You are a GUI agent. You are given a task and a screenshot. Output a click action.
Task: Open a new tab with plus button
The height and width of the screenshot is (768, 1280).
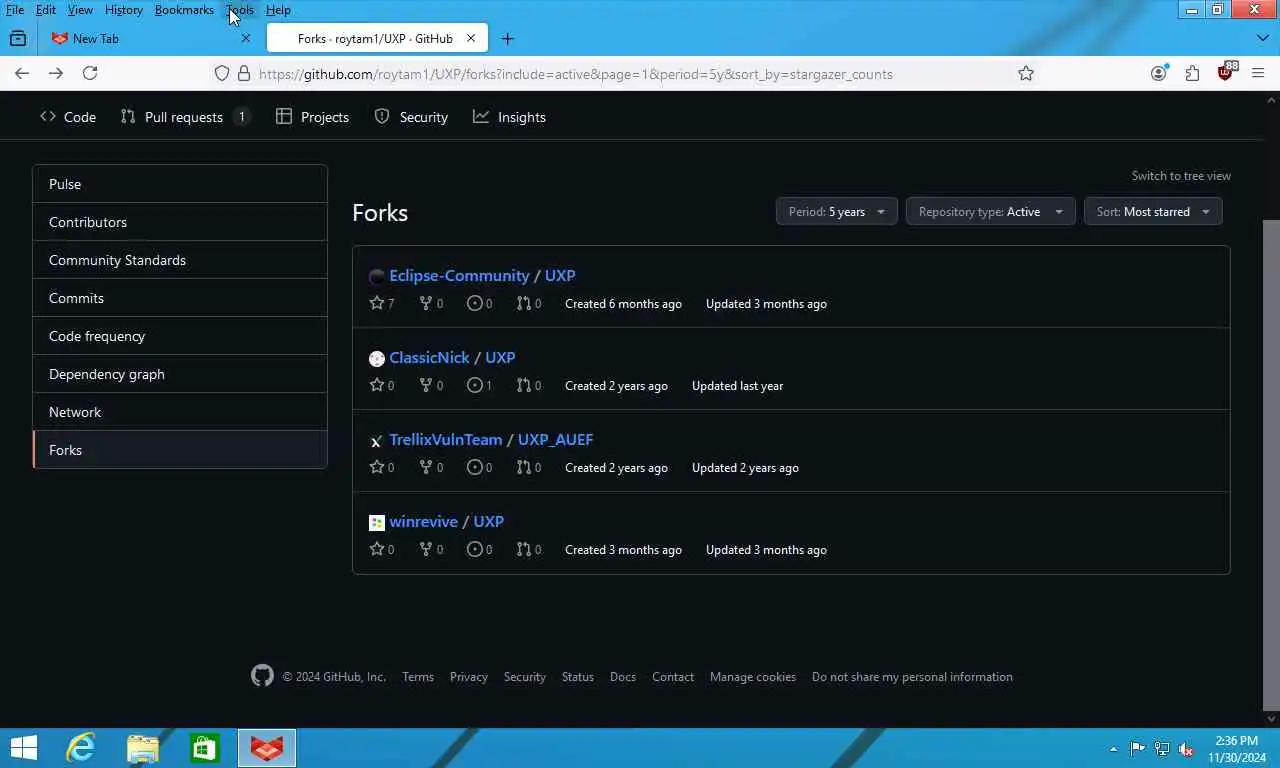pyautogui.click(x=507, y=38)
